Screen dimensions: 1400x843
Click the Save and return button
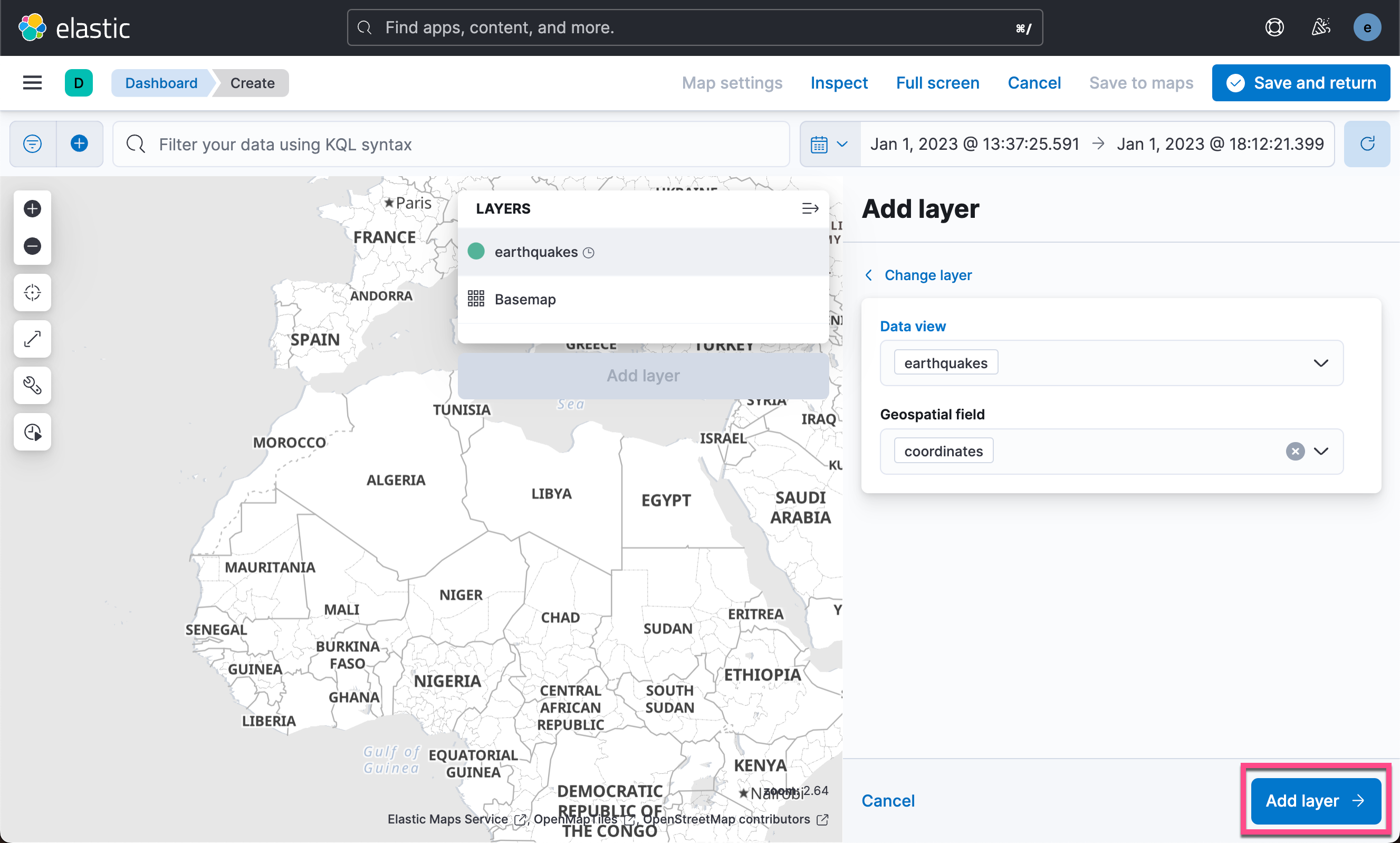[1300, 83]
